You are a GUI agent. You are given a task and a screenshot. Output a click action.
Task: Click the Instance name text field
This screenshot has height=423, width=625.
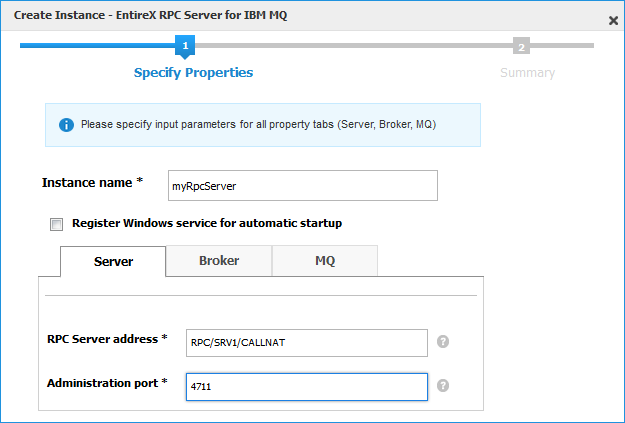click(303, 186)
